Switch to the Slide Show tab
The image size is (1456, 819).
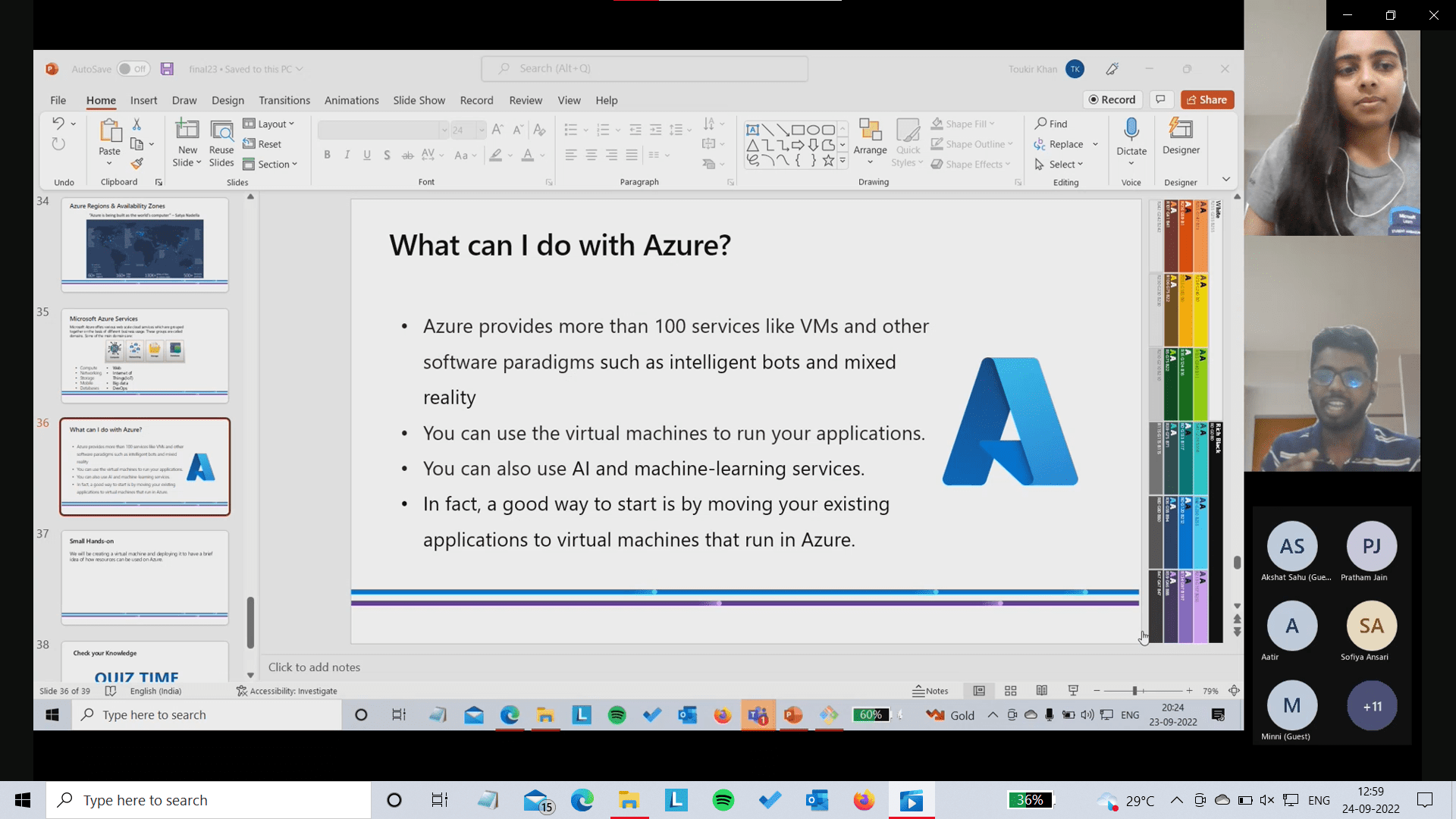coord(419,100)
